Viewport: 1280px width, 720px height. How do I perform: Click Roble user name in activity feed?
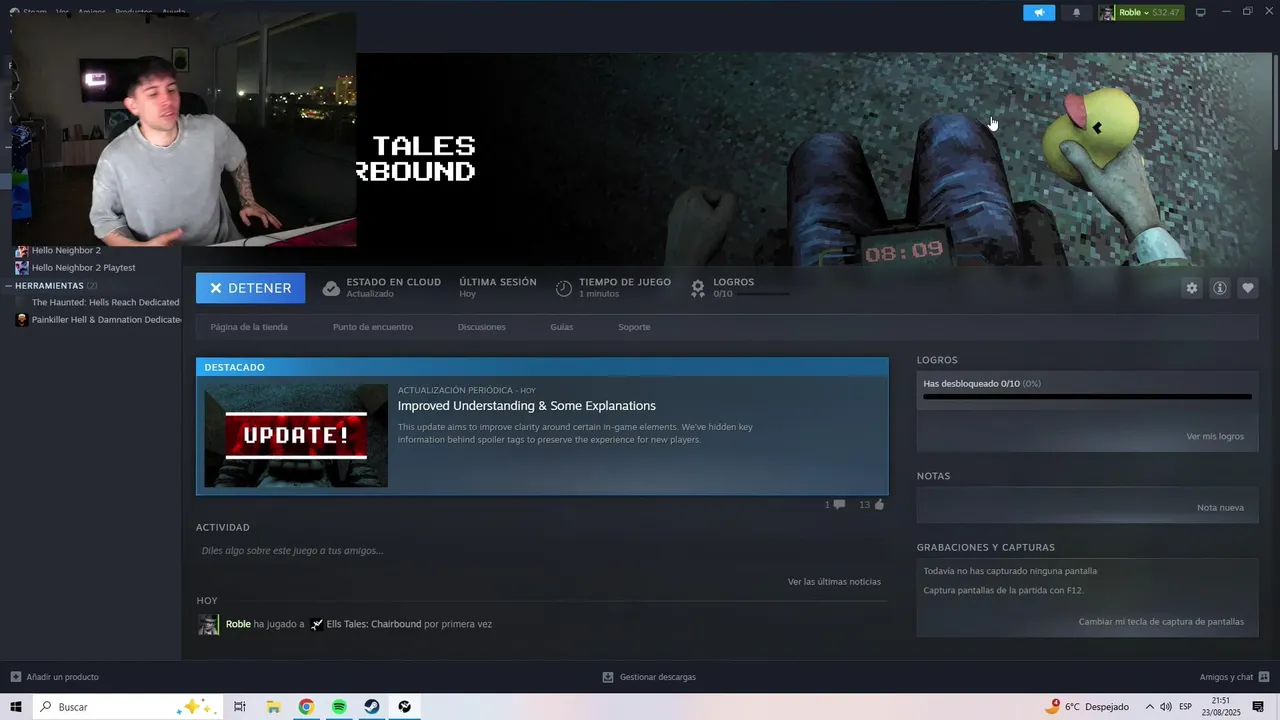pos(238,624)
